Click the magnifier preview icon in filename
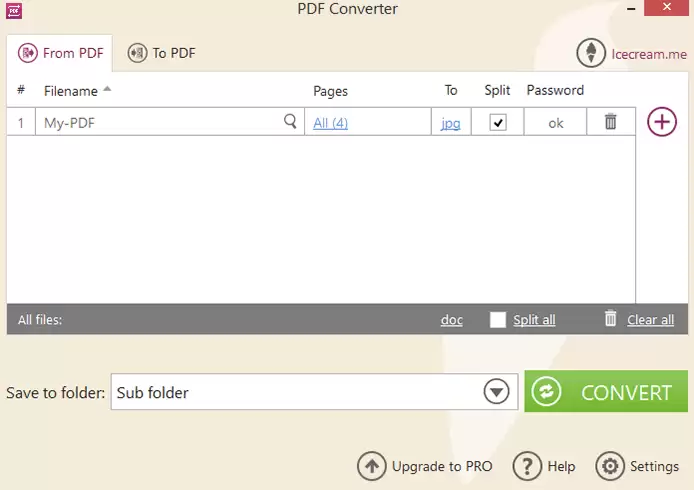Screen dimensions: 694x490 click(290, 122)
